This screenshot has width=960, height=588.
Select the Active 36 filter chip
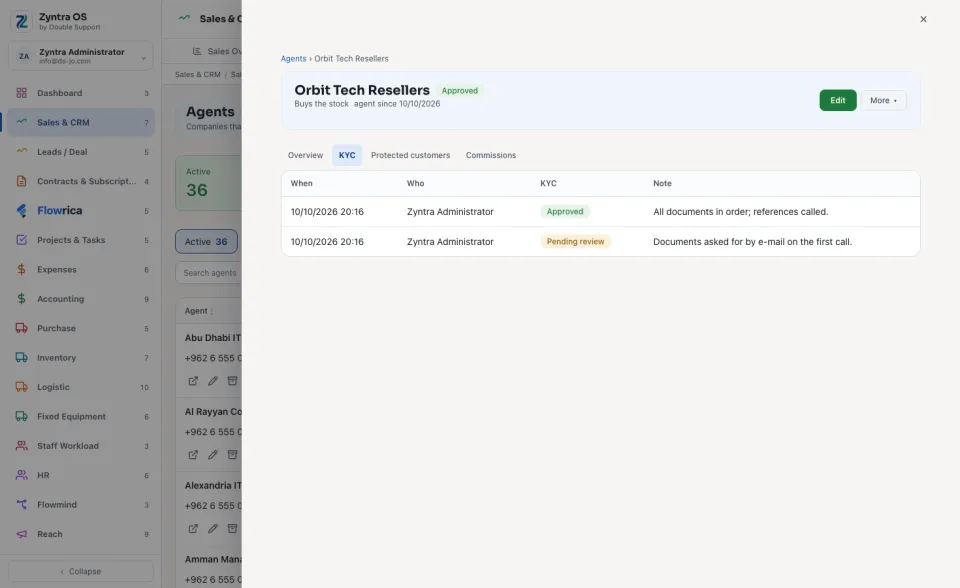pos(206,242)
